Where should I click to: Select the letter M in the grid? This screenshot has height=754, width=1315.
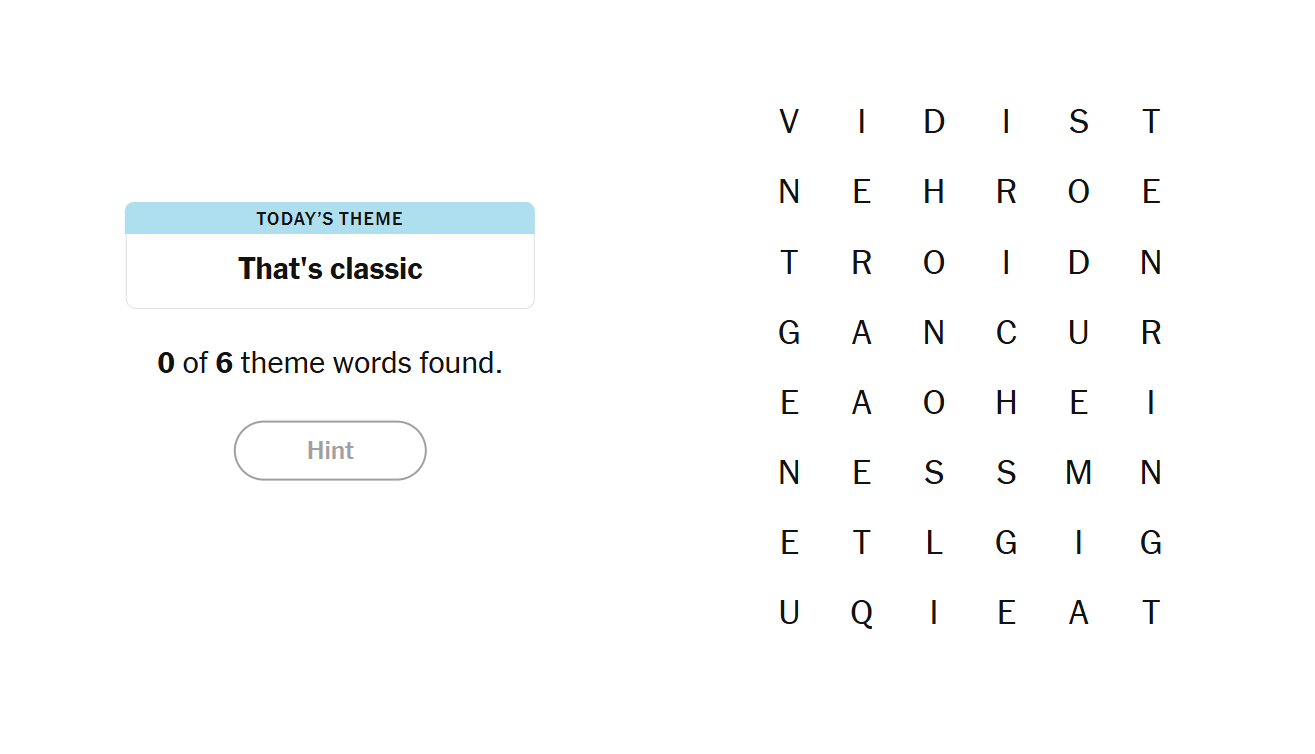pyautogui.click(x=1078, y=472)
